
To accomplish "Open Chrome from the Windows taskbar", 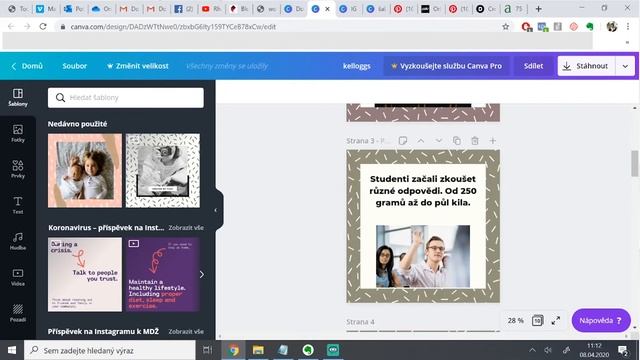I will coord(234,350).
